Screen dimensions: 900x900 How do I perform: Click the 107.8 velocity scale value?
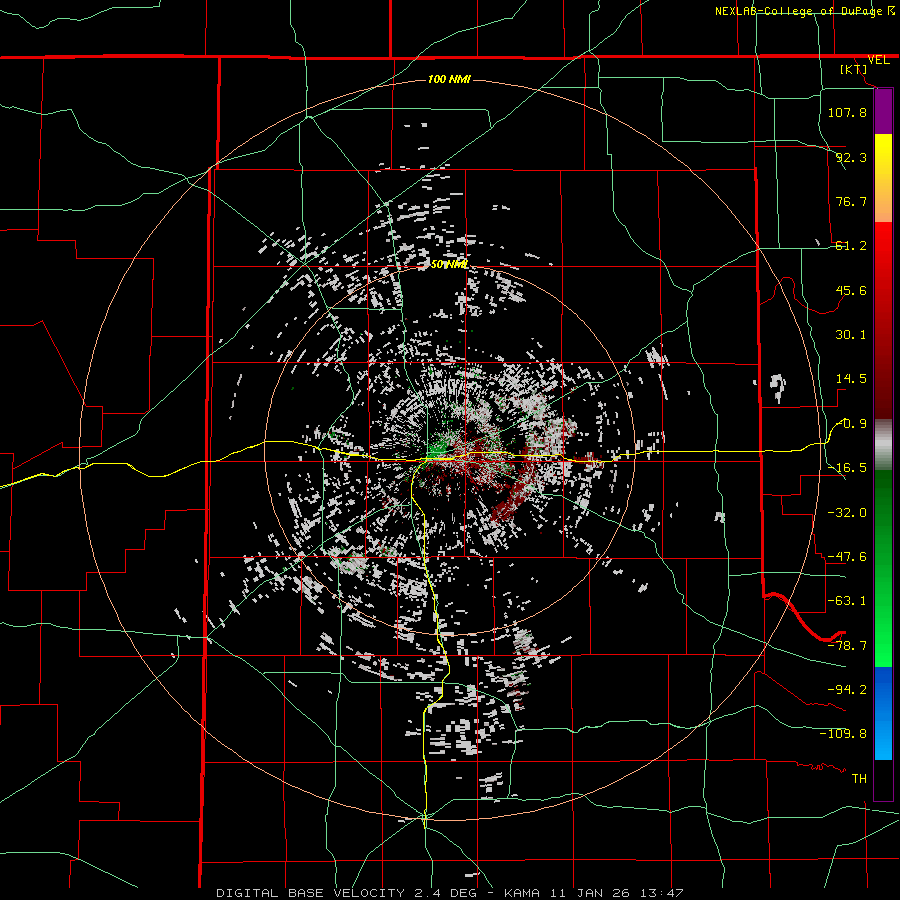pos(847,112)
